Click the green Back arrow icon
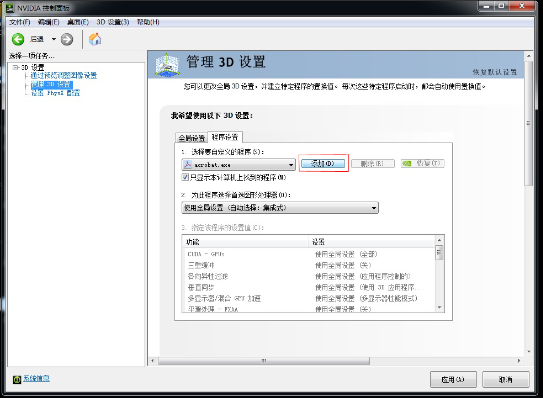The image size is (543, 398). pyautogui.click(x=18, y=39)
